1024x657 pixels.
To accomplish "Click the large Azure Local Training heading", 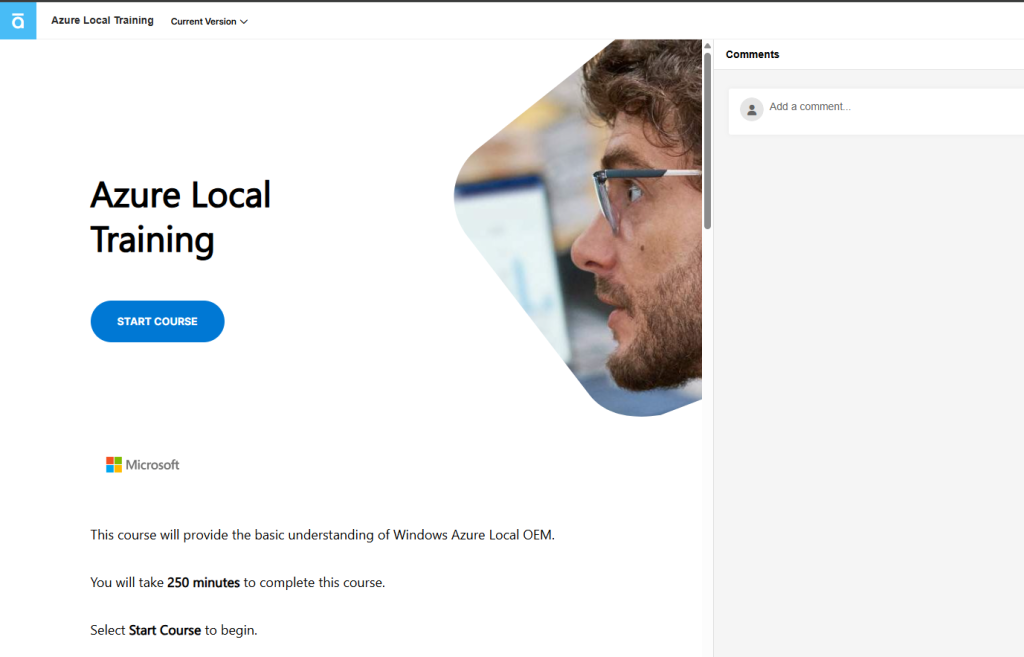I will pos(181,217).
